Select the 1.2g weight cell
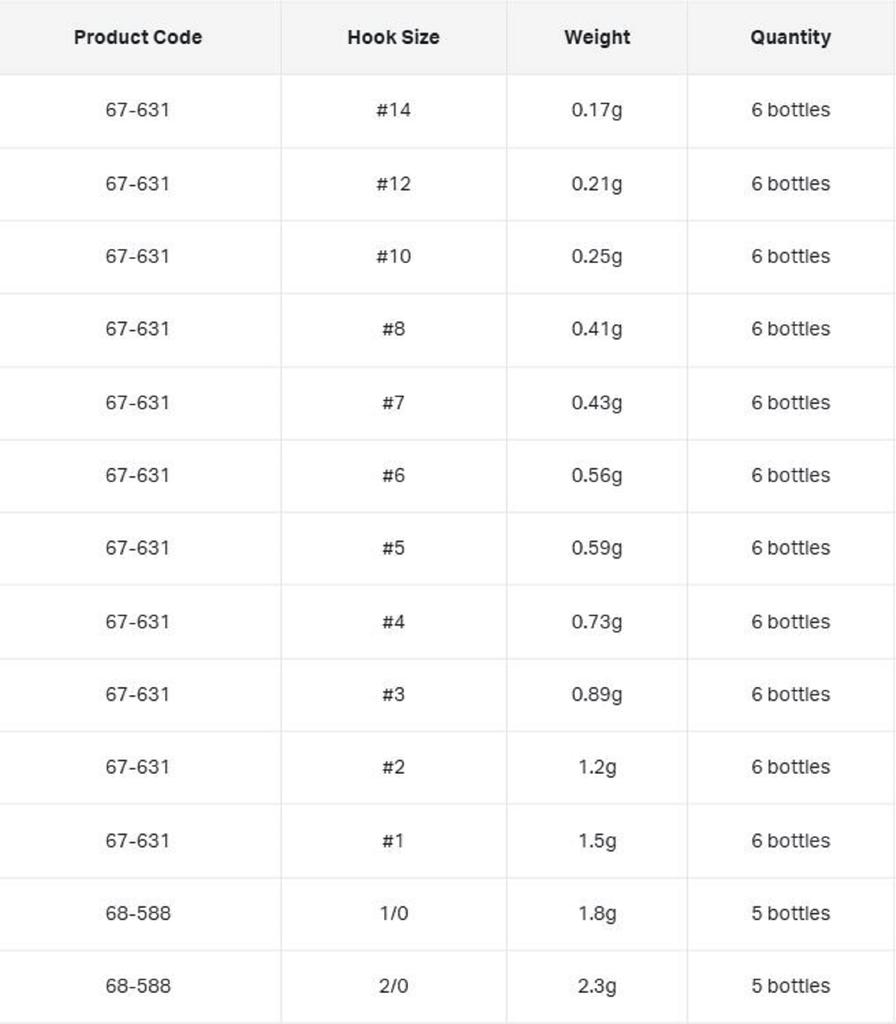896x1024 pixels. point(597,767)
